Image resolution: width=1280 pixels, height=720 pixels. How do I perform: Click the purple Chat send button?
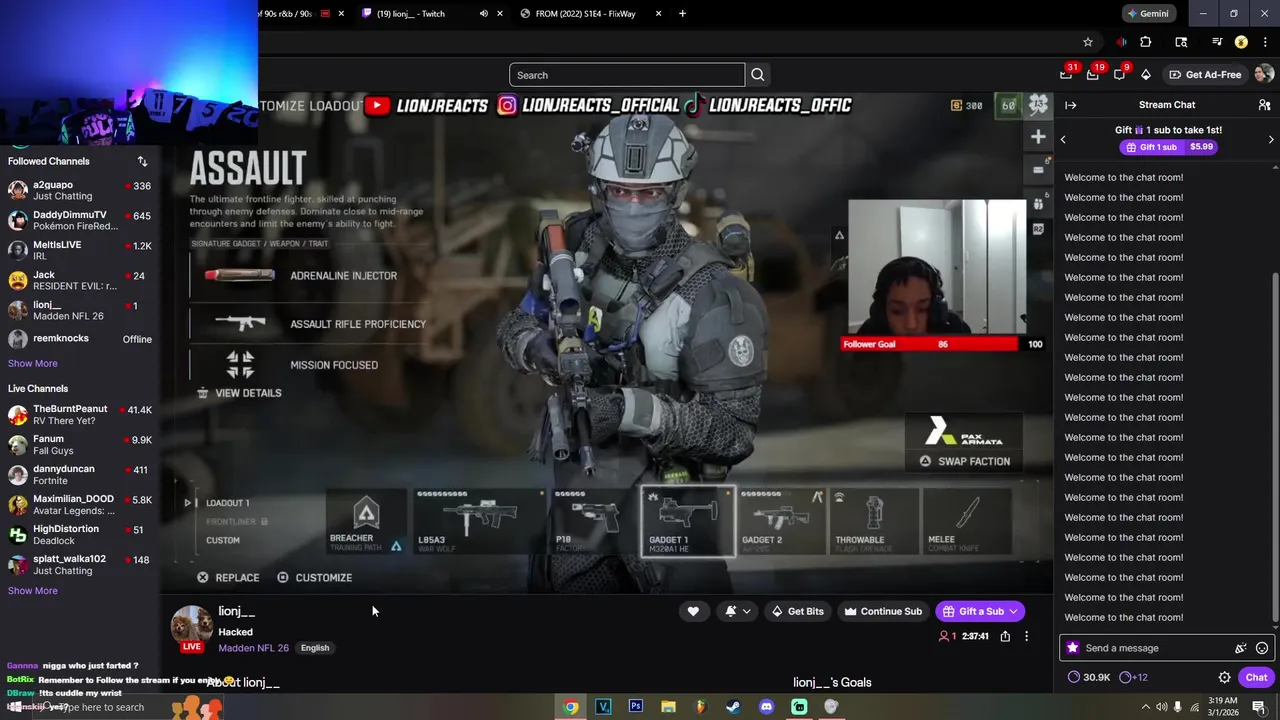[1256, 677]
